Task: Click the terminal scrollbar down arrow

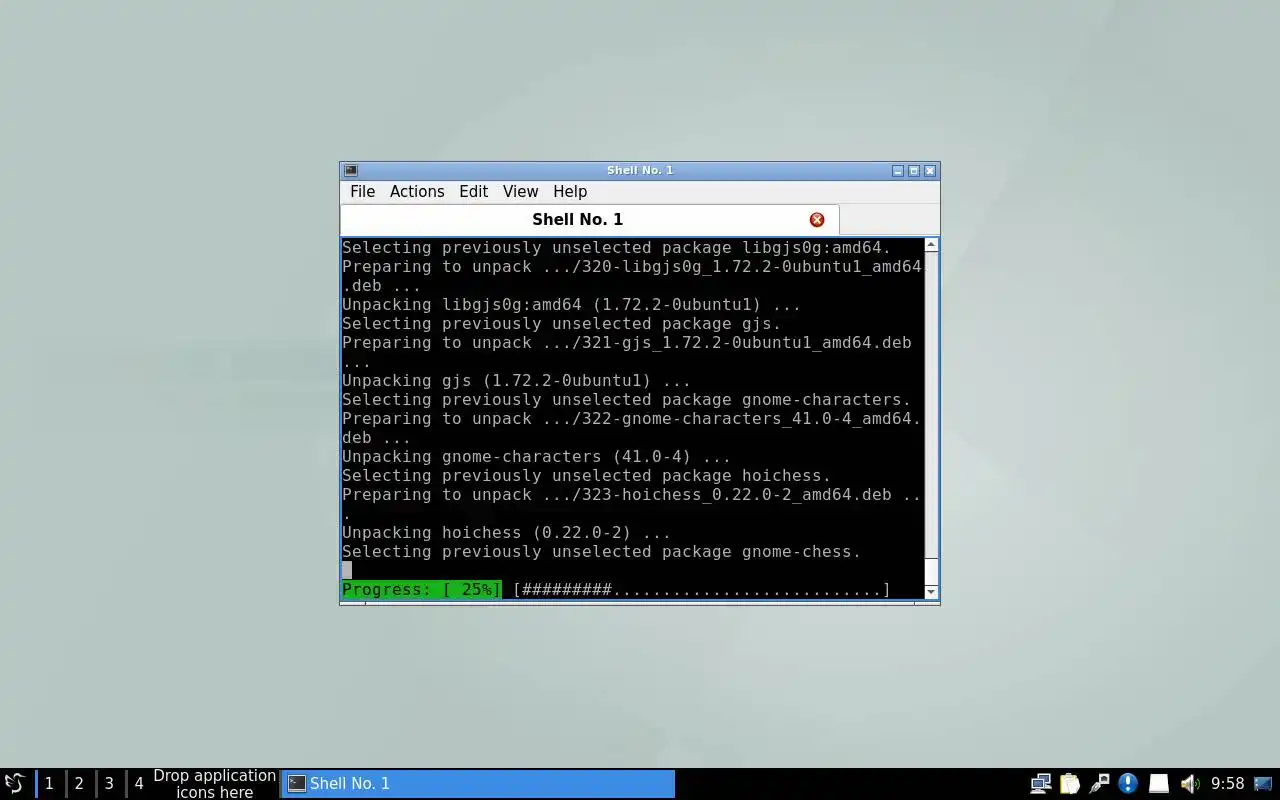Action: click(932, 592)
